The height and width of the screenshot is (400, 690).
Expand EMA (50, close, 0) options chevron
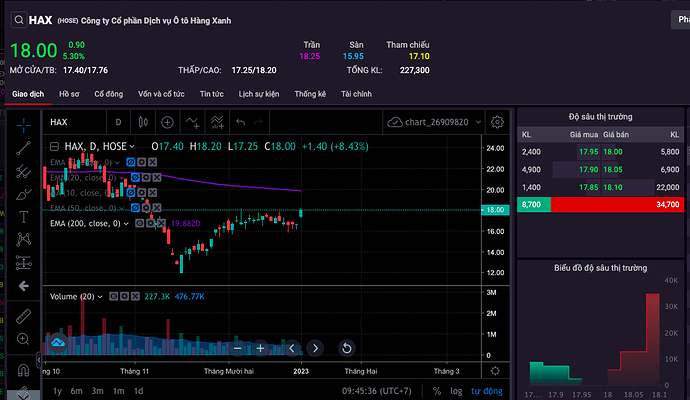click(x=121, y=208)
